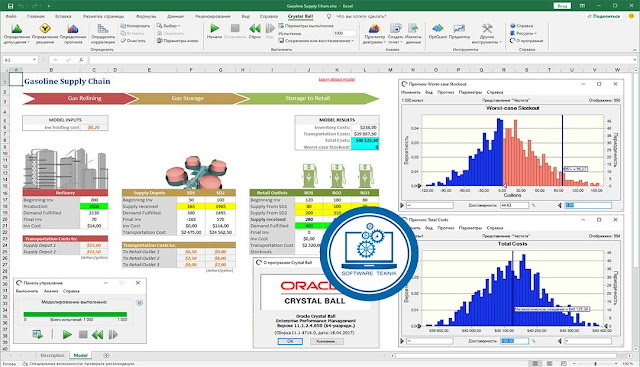
Task: Open Name Box dropdown arrow
Action: click(x=35, y=60)
